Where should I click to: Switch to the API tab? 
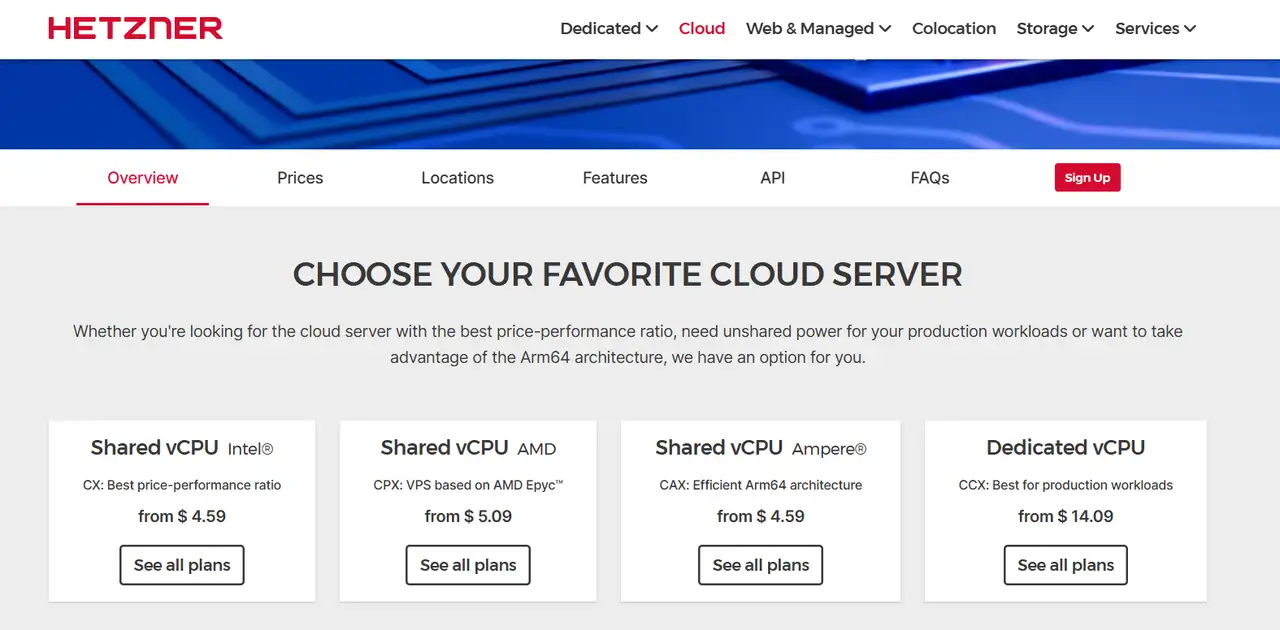pos(773,178)
